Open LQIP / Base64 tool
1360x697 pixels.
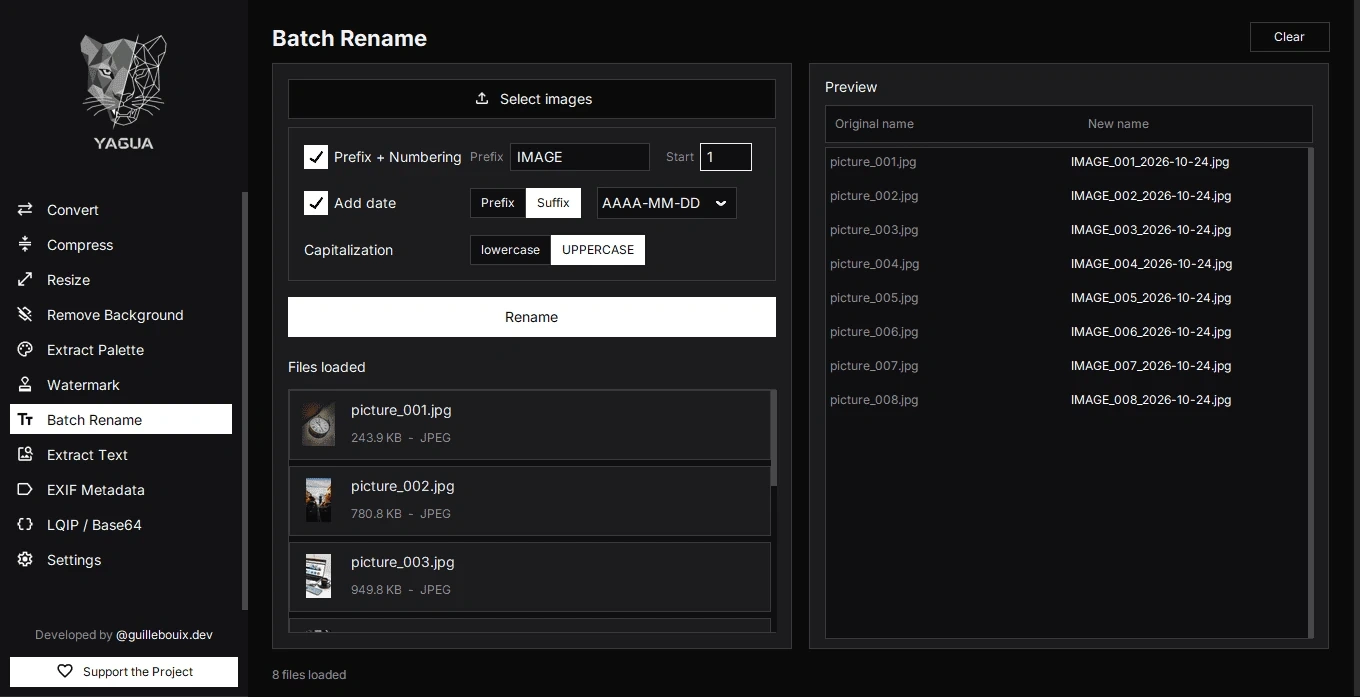coord(121,525)
